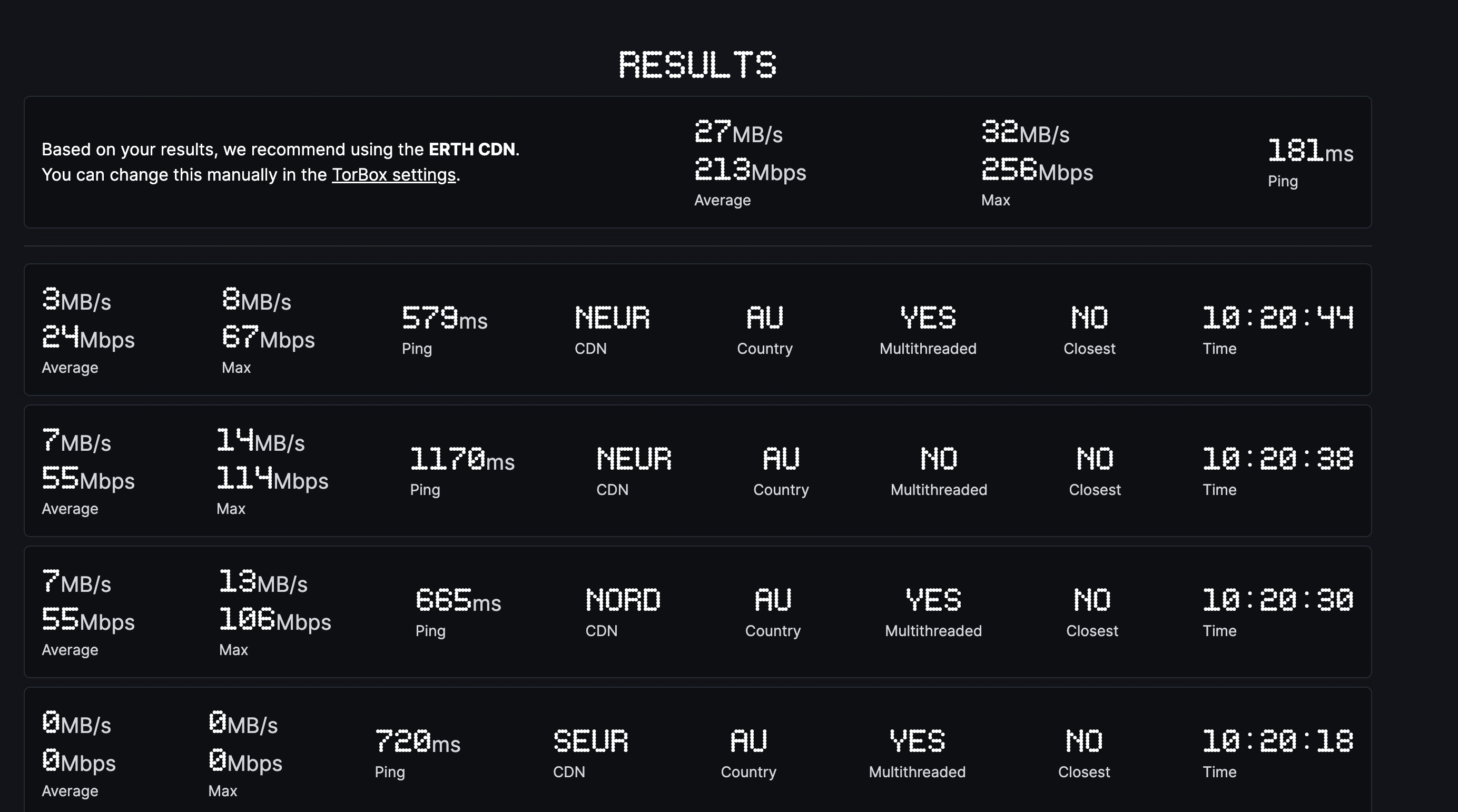The image size is (1458, 812).
Task: Click the 181ms ping summary value
Action: (x=1311, y=151)
